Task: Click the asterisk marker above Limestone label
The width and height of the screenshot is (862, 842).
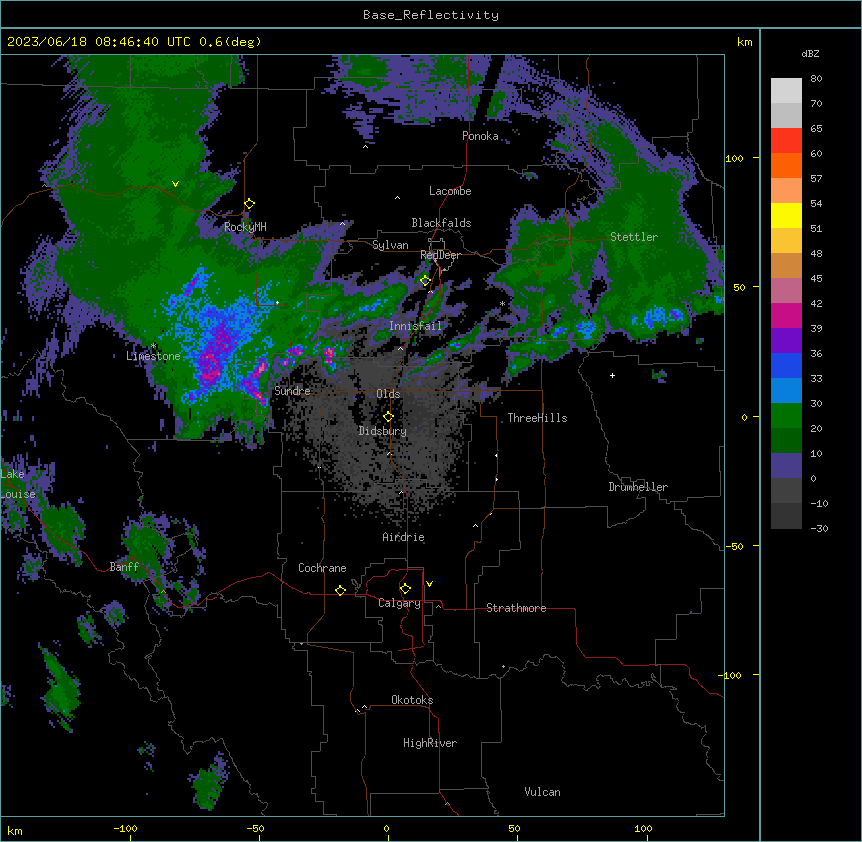Action: coord(153,346)
